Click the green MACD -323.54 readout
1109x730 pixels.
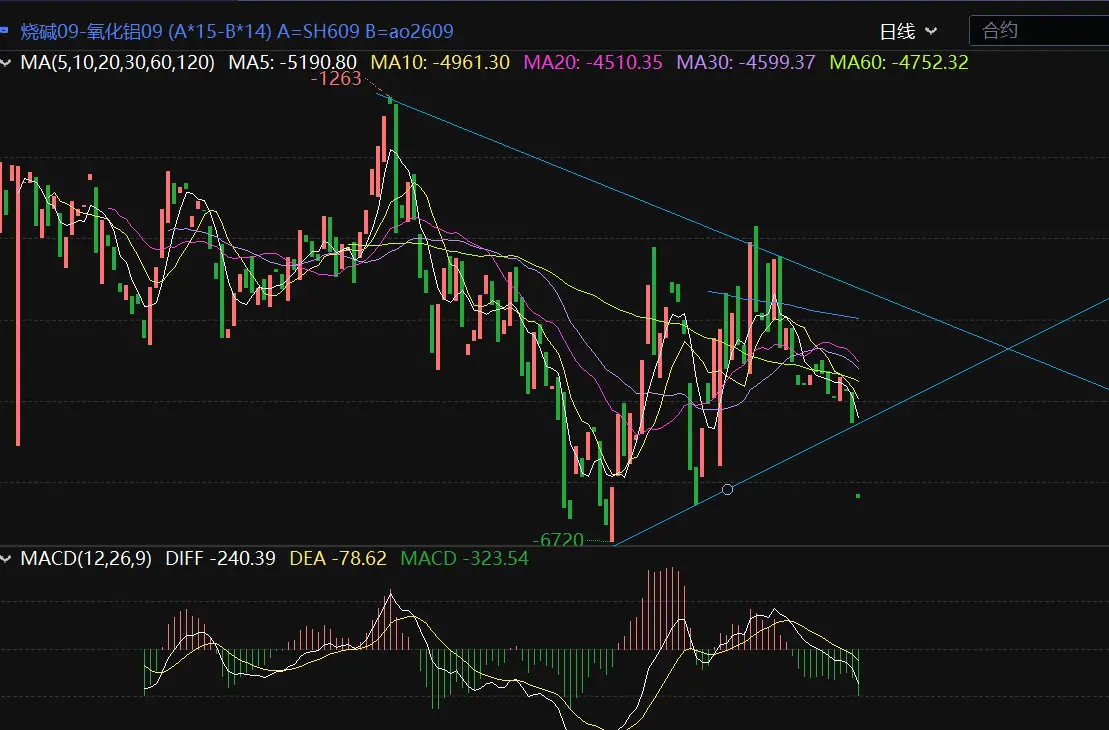click(x=464, y=559)
